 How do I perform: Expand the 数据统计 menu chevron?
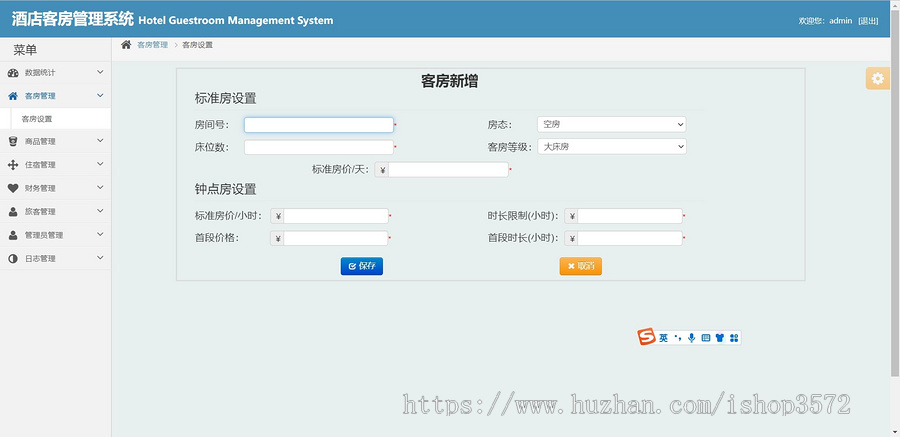100,72
